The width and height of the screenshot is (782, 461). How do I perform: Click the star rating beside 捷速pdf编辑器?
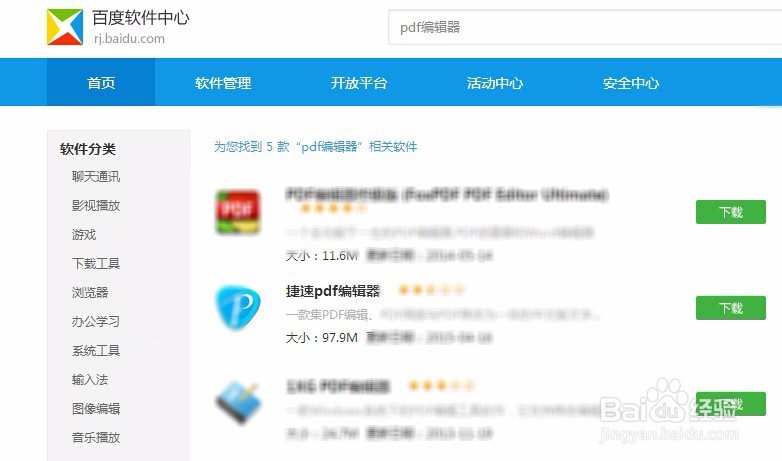point(431,289)
